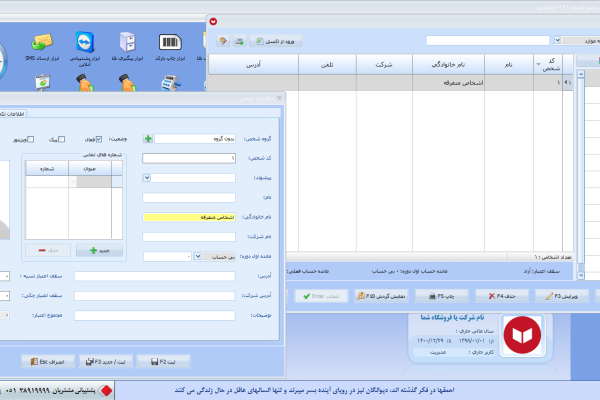Click the چاپ F5 print button
This screenshot has height=400, width=600.
(442, 296)
